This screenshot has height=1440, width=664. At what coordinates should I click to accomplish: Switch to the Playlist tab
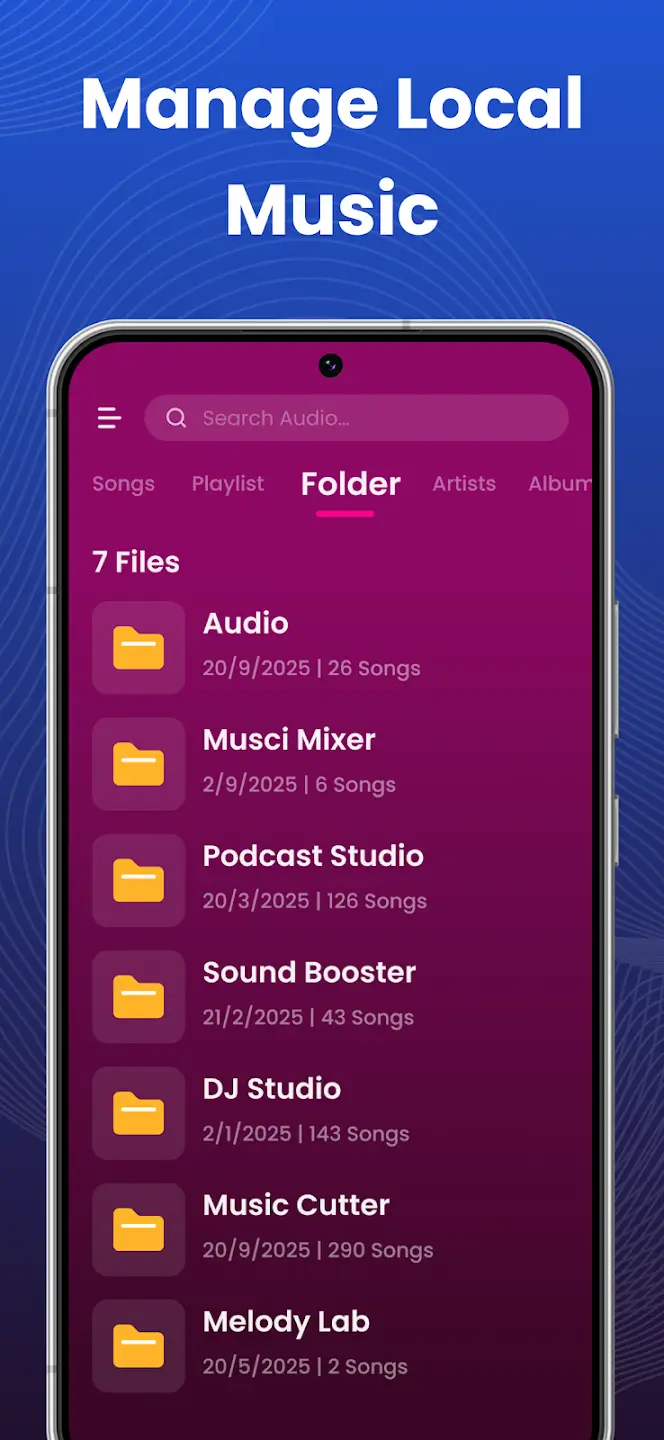[x=228, y=484]
